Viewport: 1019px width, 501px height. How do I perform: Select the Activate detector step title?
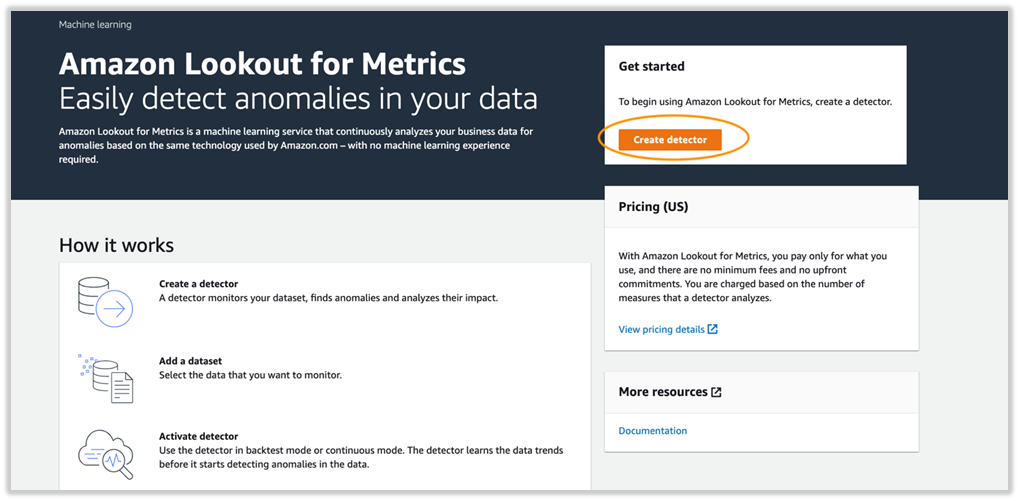tap(198, 437)
